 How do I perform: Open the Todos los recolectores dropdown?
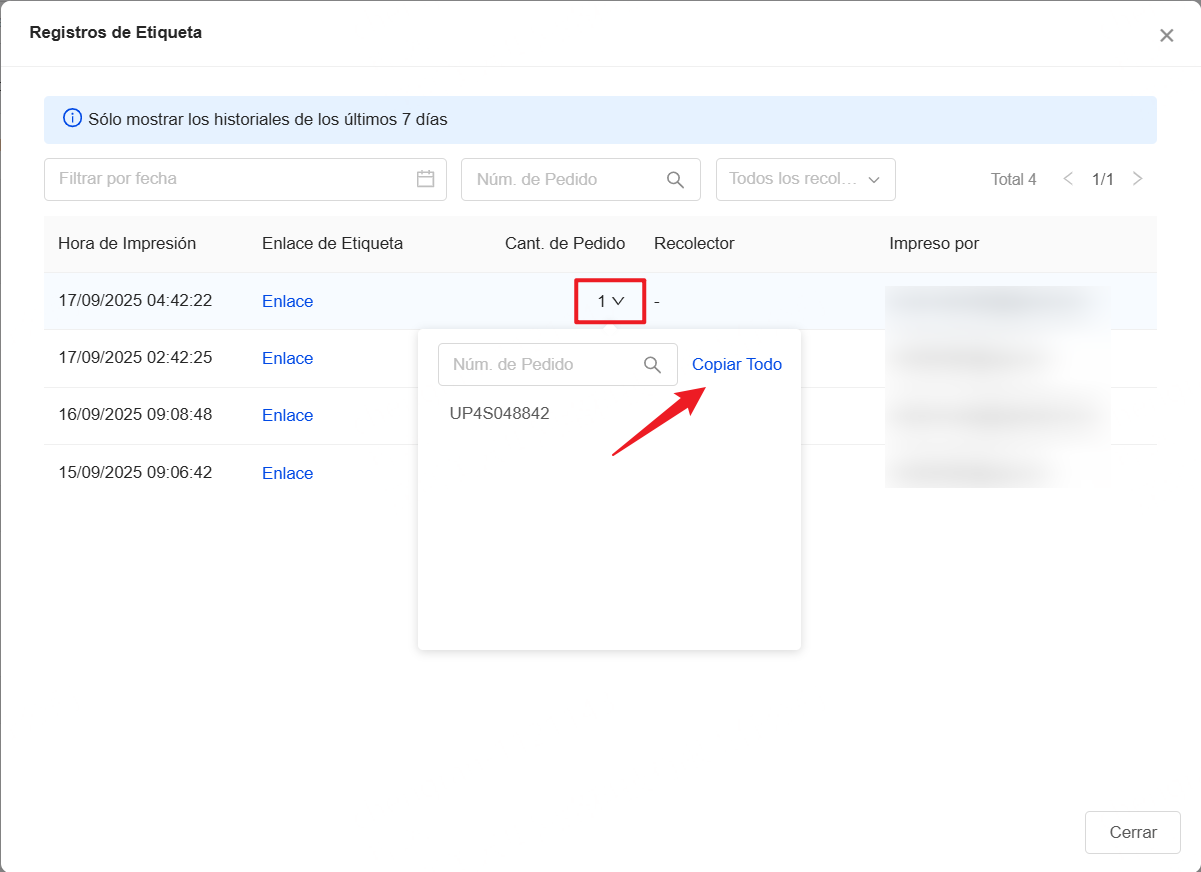pos(805,179)
